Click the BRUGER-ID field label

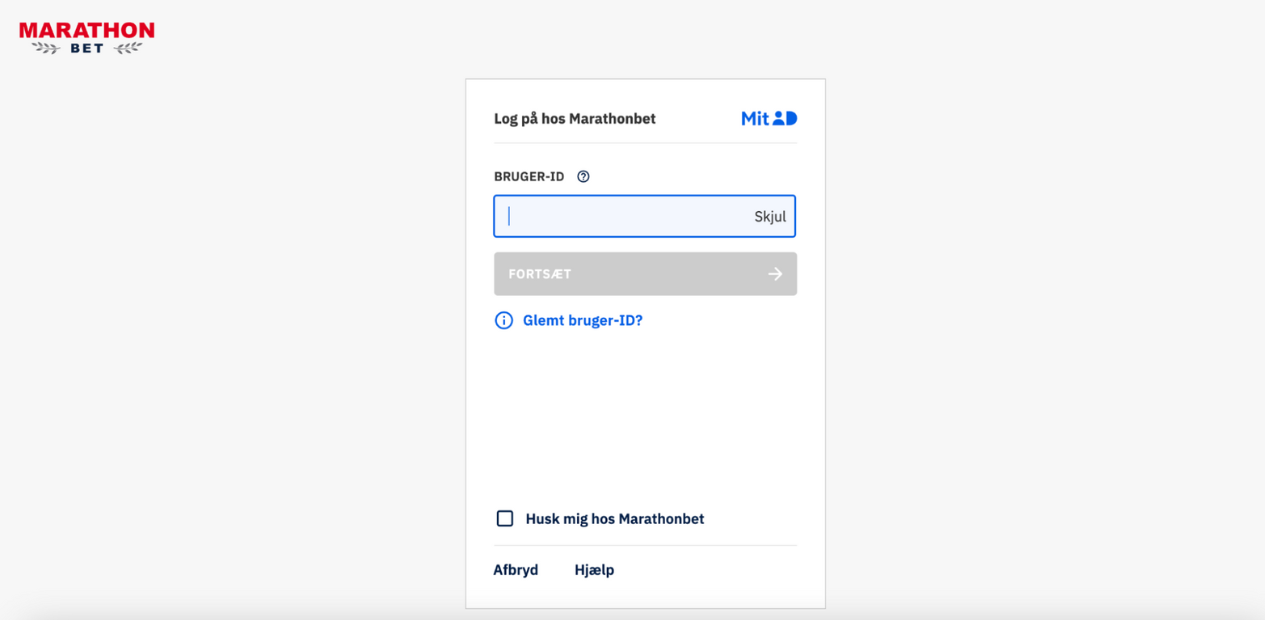click(529, 177)
